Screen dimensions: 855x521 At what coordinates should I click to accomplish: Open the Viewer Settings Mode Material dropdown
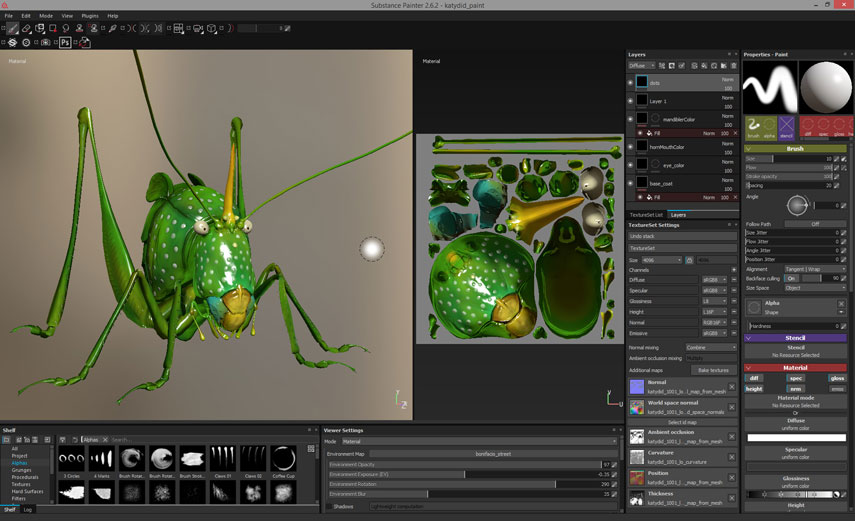tap(479, 441)
